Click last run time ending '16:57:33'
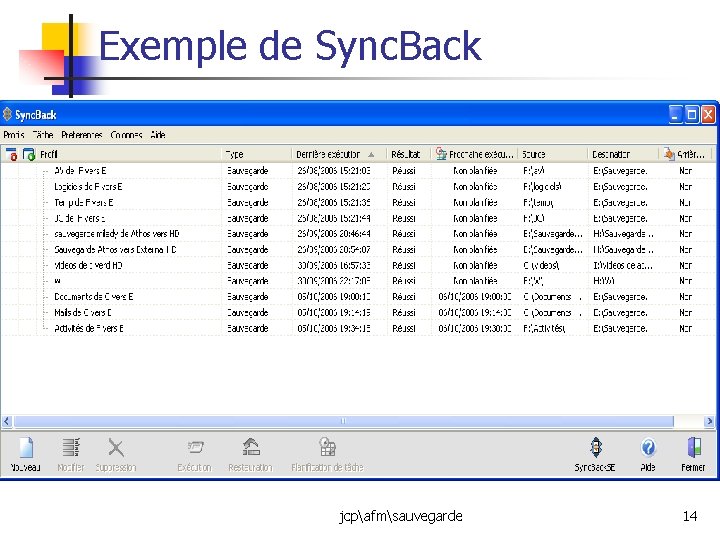Image resolution: width=720 pixels, height=540 pixels. (x=334, y=265)
